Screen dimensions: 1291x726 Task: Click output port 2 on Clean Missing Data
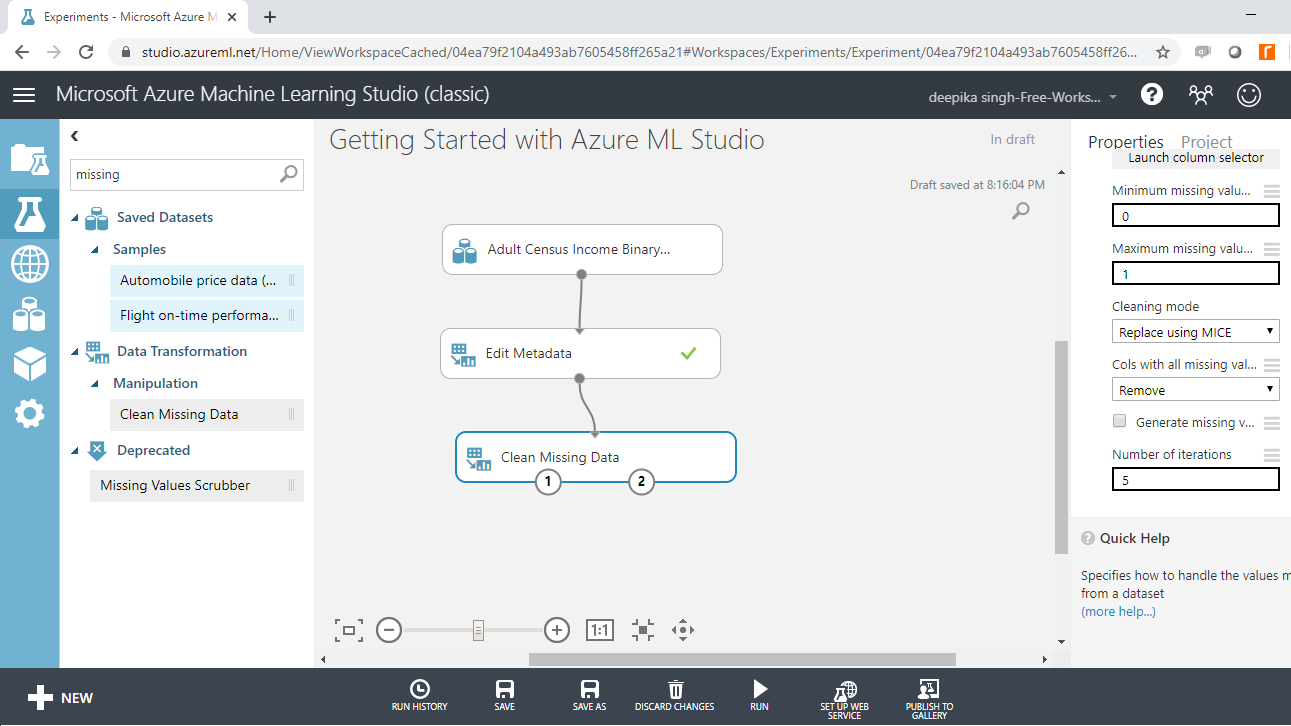coord(640,482)
